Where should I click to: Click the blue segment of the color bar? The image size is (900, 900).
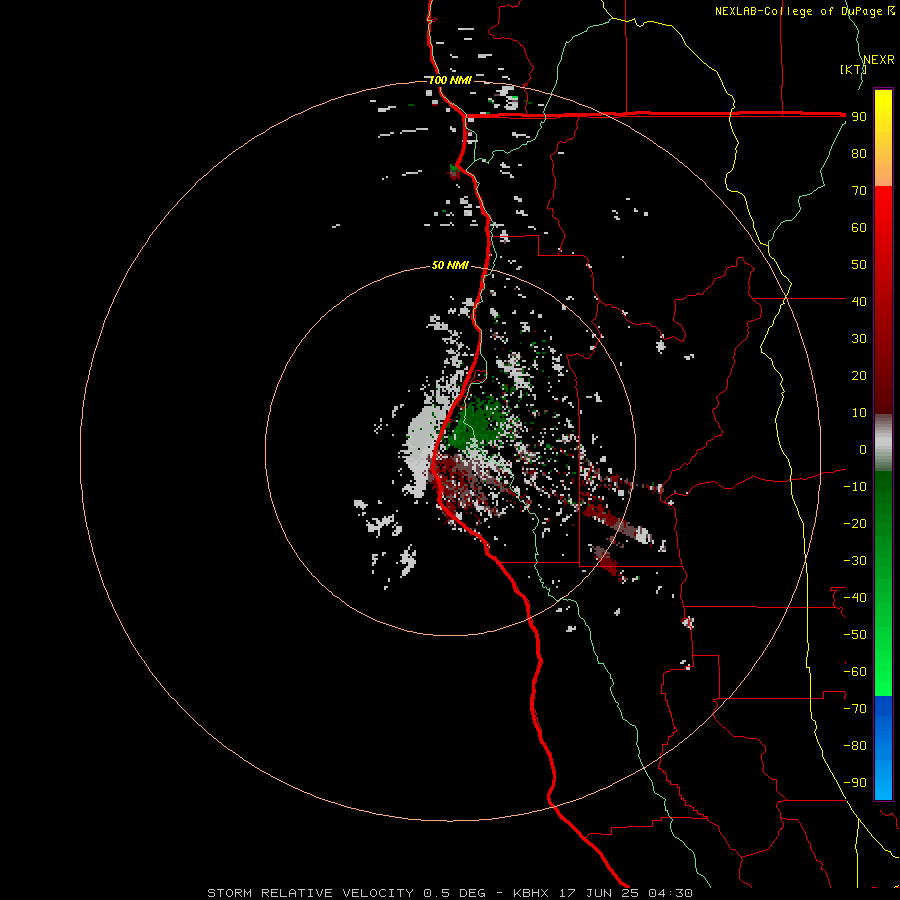(883, 747)
